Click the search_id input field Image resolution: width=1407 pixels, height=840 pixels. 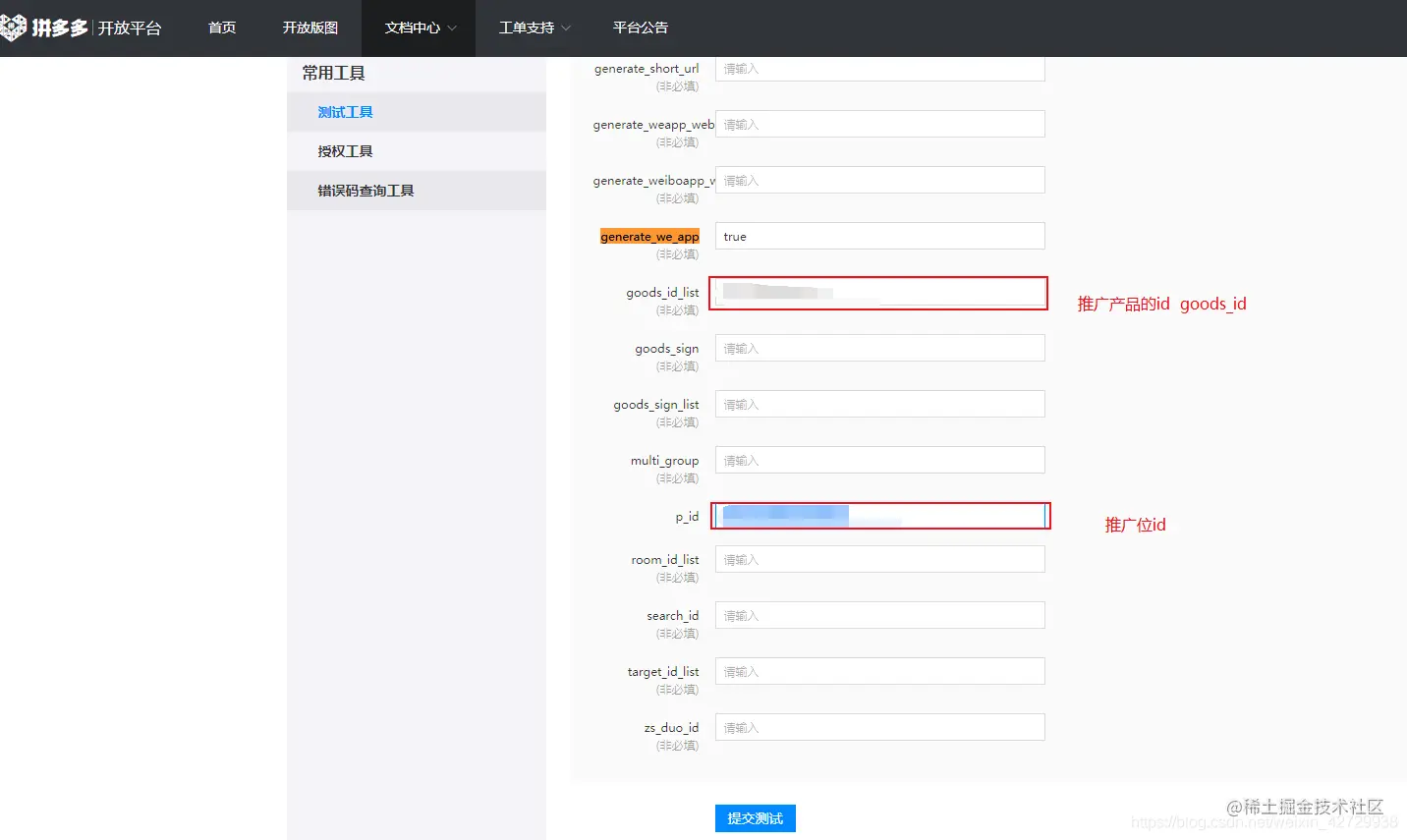point(879,615)
